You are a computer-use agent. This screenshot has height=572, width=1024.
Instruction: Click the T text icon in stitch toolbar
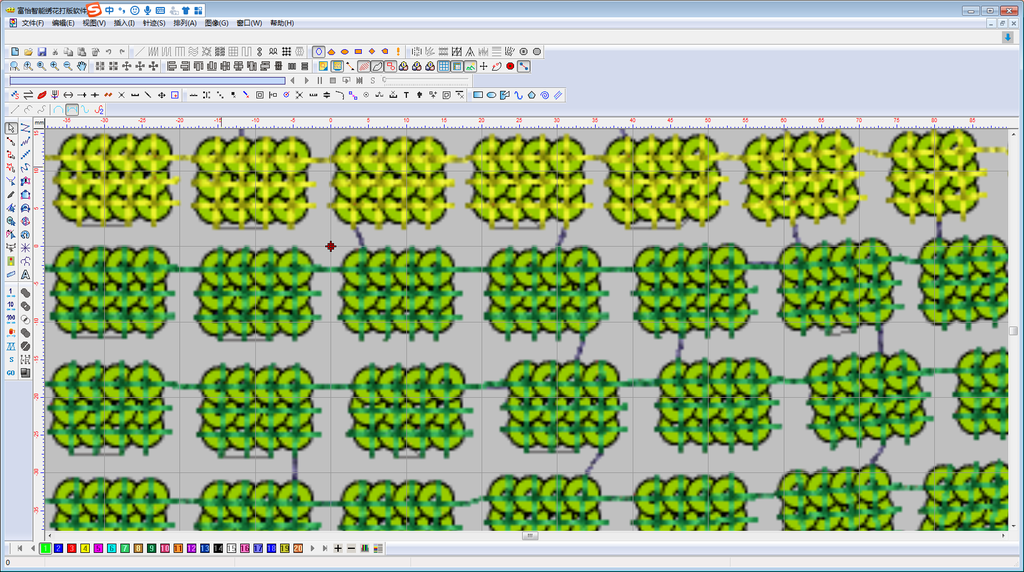tap(406, 95)
